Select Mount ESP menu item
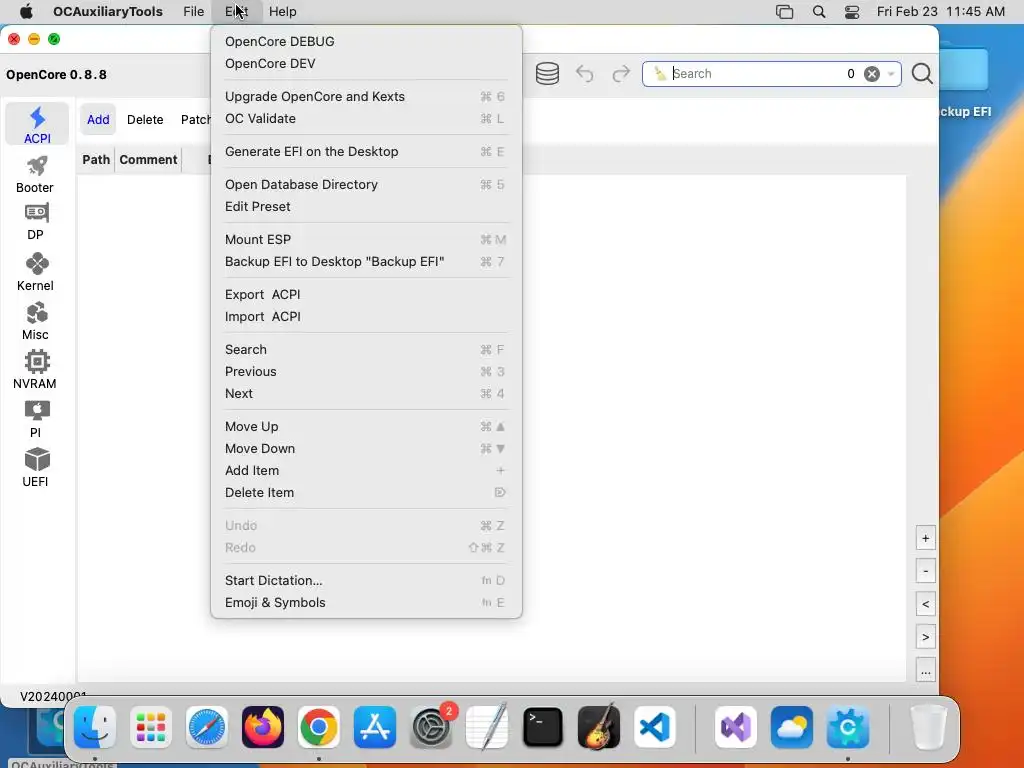Viewport: 1024px width, 768px height. pyautogui.click(x=366, y=240)
